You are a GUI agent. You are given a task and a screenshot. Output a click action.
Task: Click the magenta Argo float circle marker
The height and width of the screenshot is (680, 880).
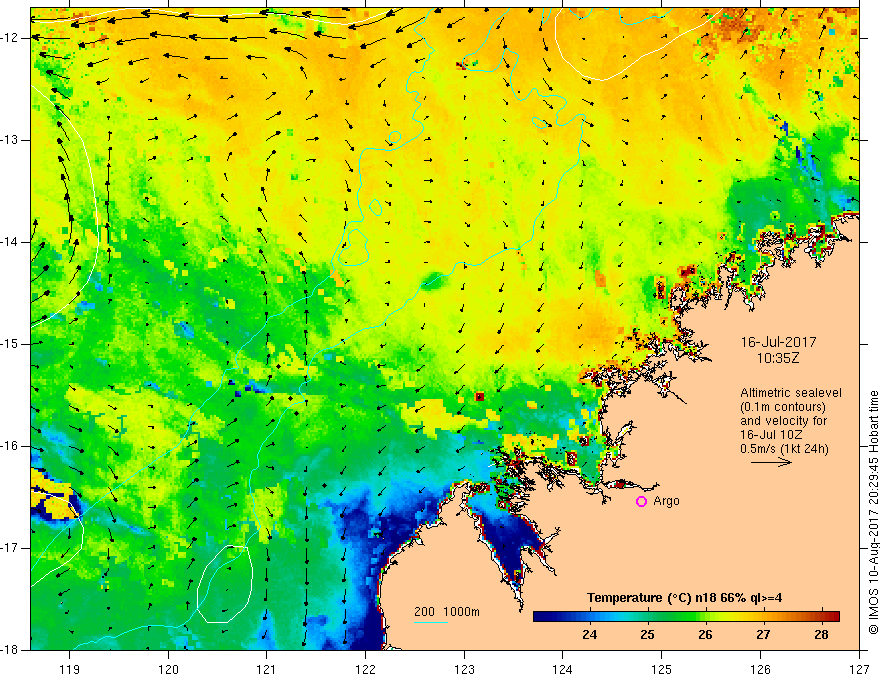(641, 501)
